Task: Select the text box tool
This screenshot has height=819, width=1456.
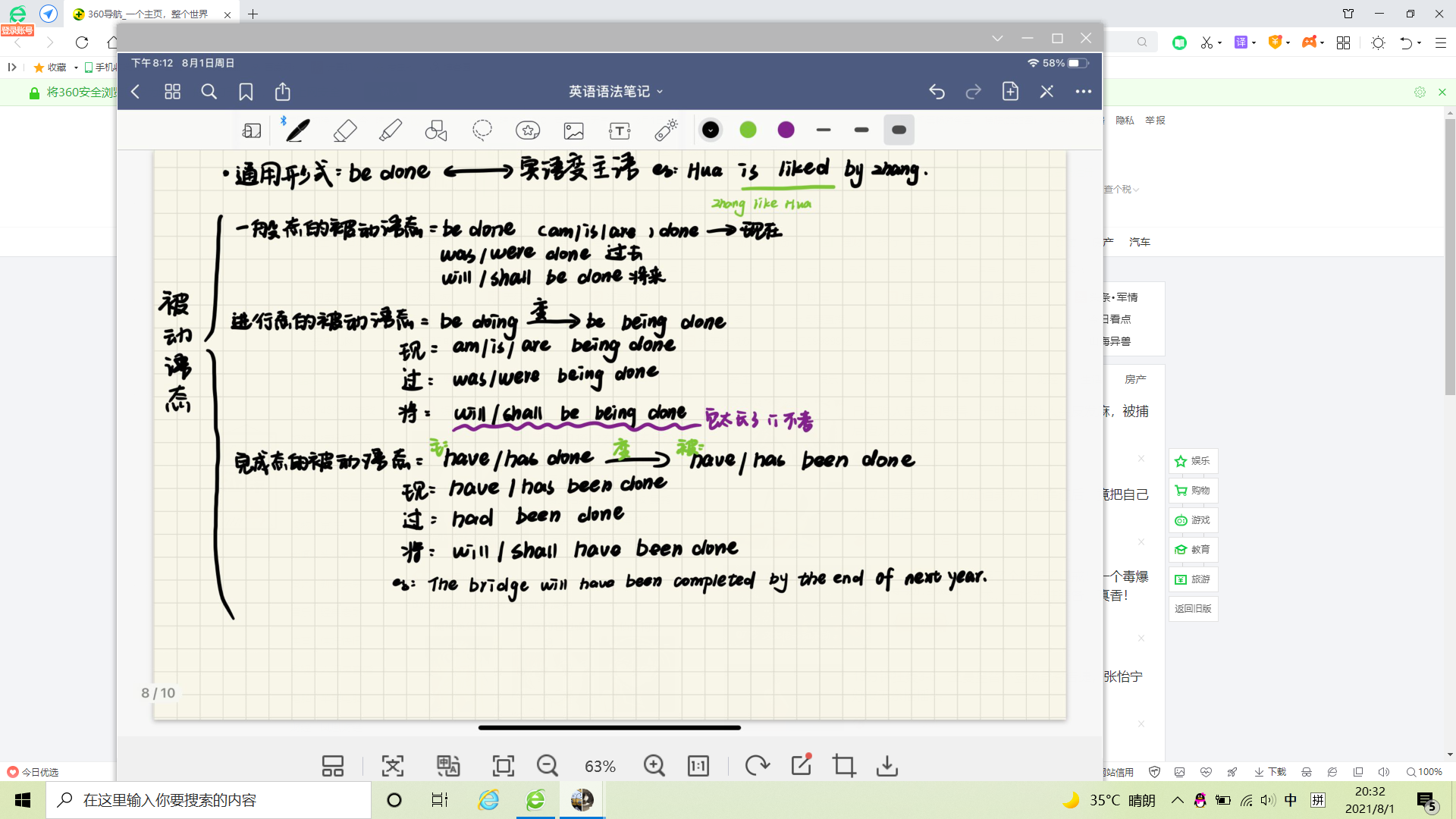Action: click(620, 130)
